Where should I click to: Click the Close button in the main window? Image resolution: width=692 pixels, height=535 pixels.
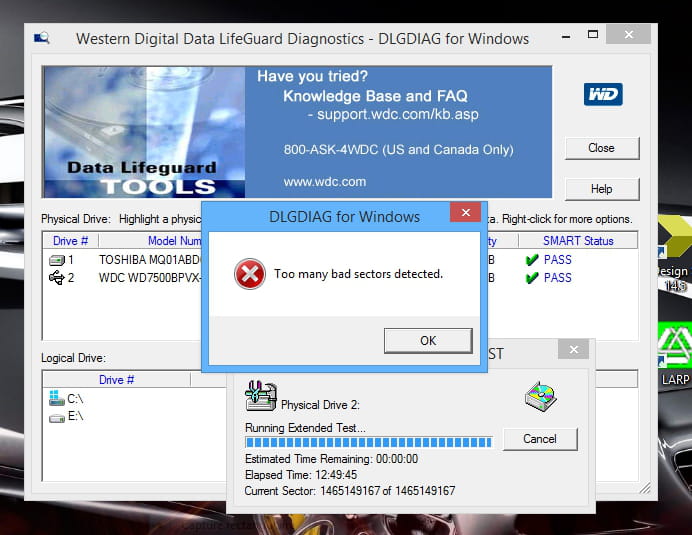coord(602,148)
